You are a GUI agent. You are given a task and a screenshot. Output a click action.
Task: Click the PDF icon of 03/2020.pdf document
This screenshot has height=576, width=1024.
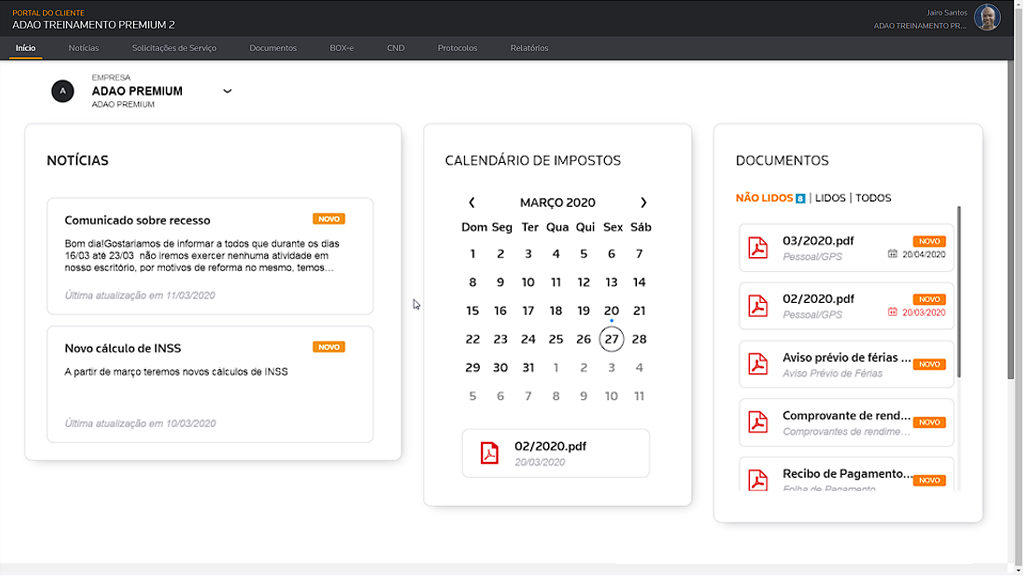pos(759,247)
